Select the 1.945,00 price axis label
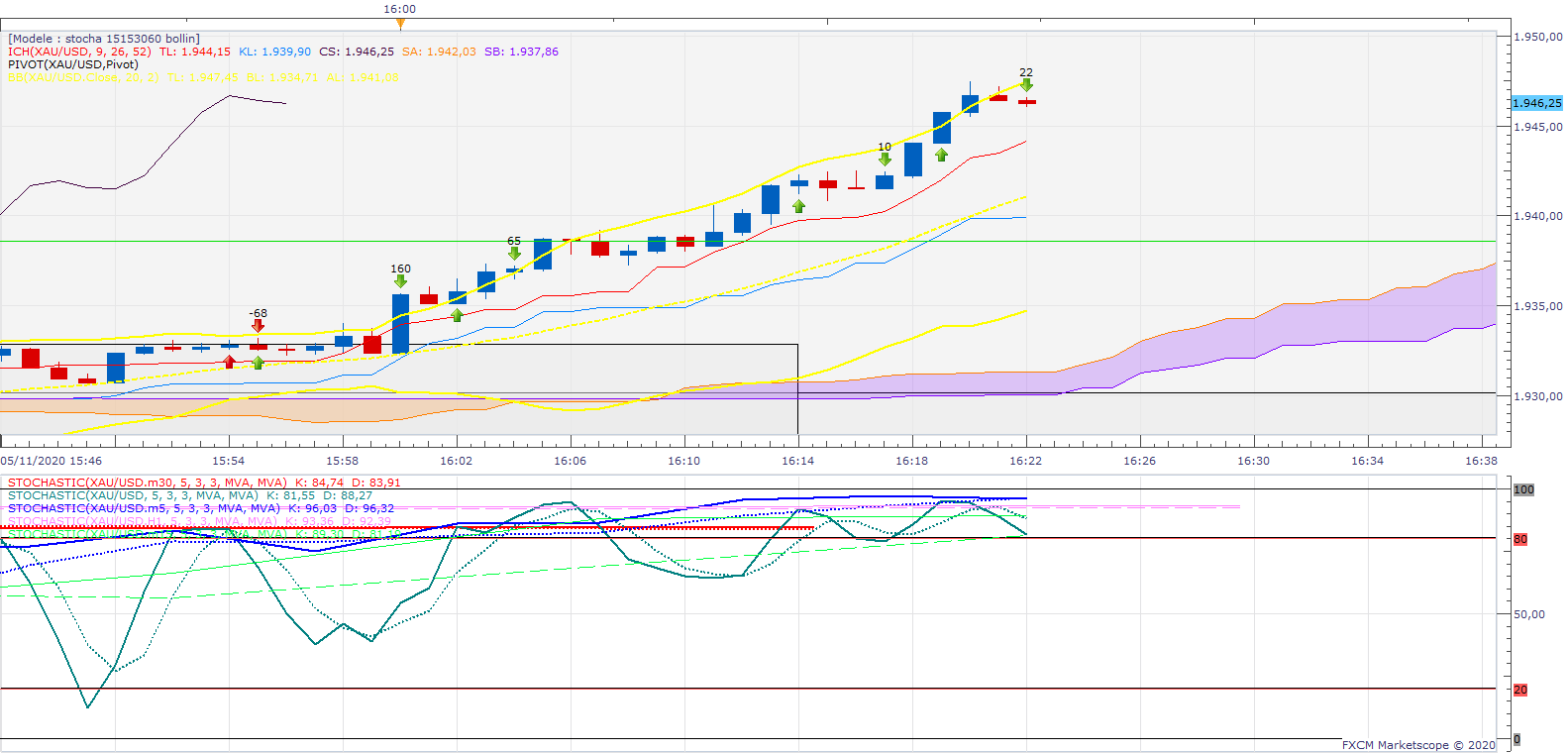This screenshot has width=1568, height=753. coord(1538,127)
